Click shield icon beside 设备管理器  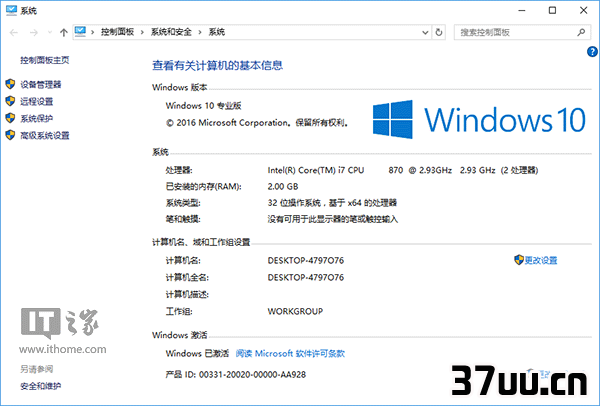pos(10,84)
